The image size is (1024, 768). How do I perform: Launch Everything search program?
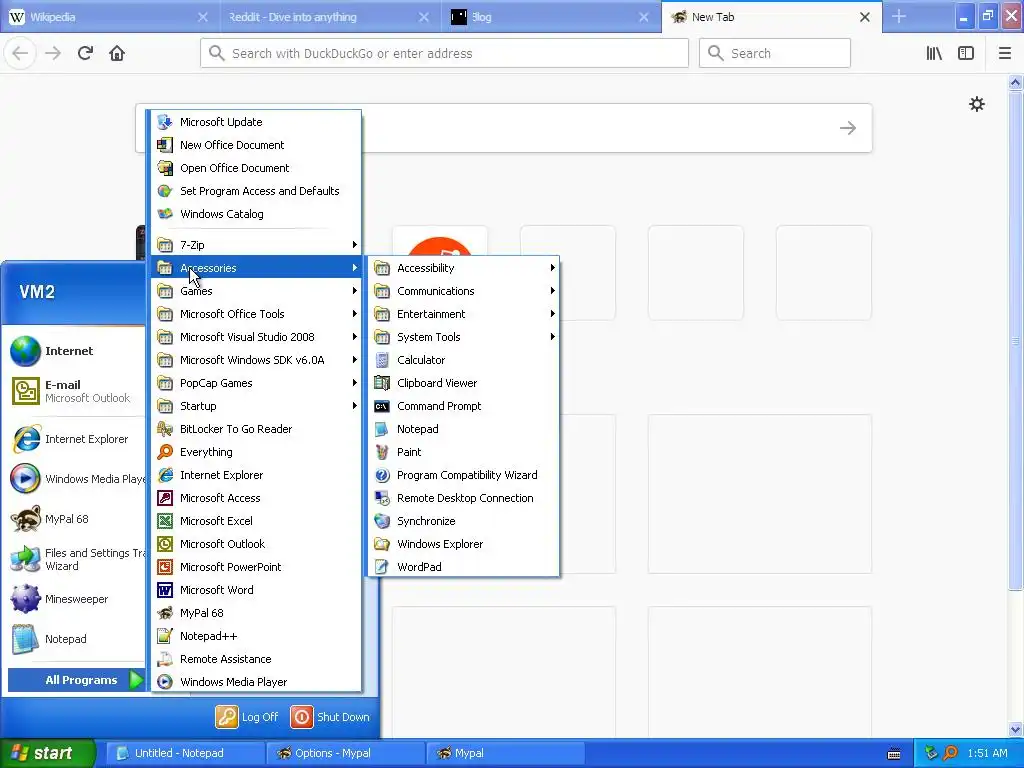256,452
